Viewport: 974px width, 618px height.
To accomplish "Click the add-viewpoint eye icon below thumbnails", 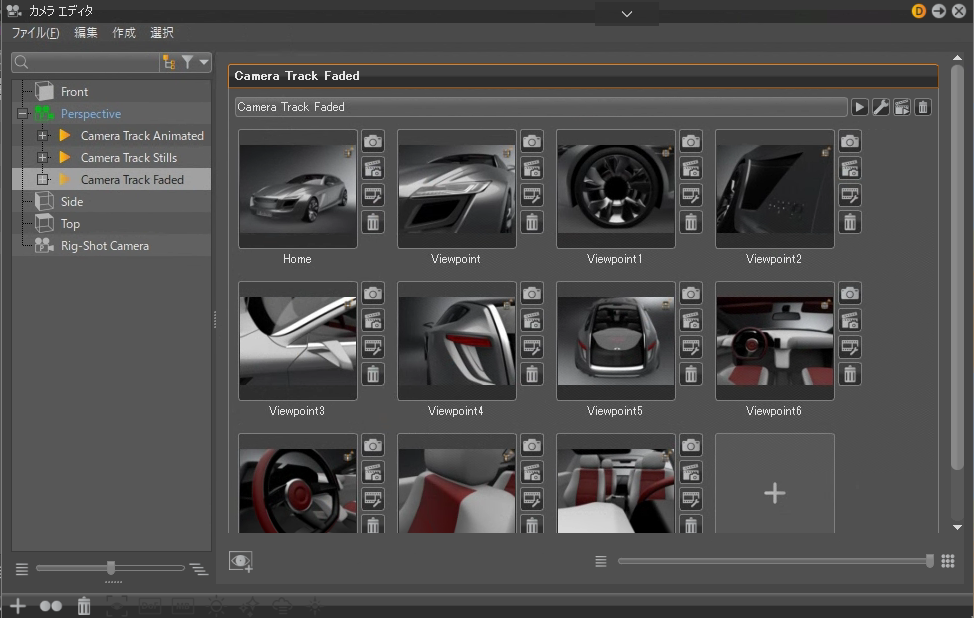I will tap(241, 561).
